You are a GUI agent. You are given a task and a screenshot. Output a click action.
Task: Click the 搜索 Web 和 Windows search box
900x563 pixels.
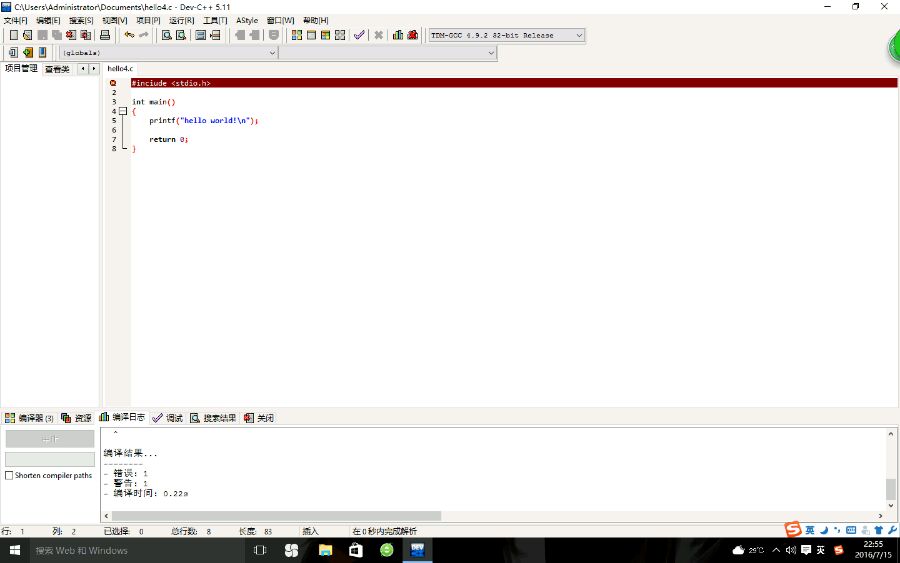tap(137, 550)
